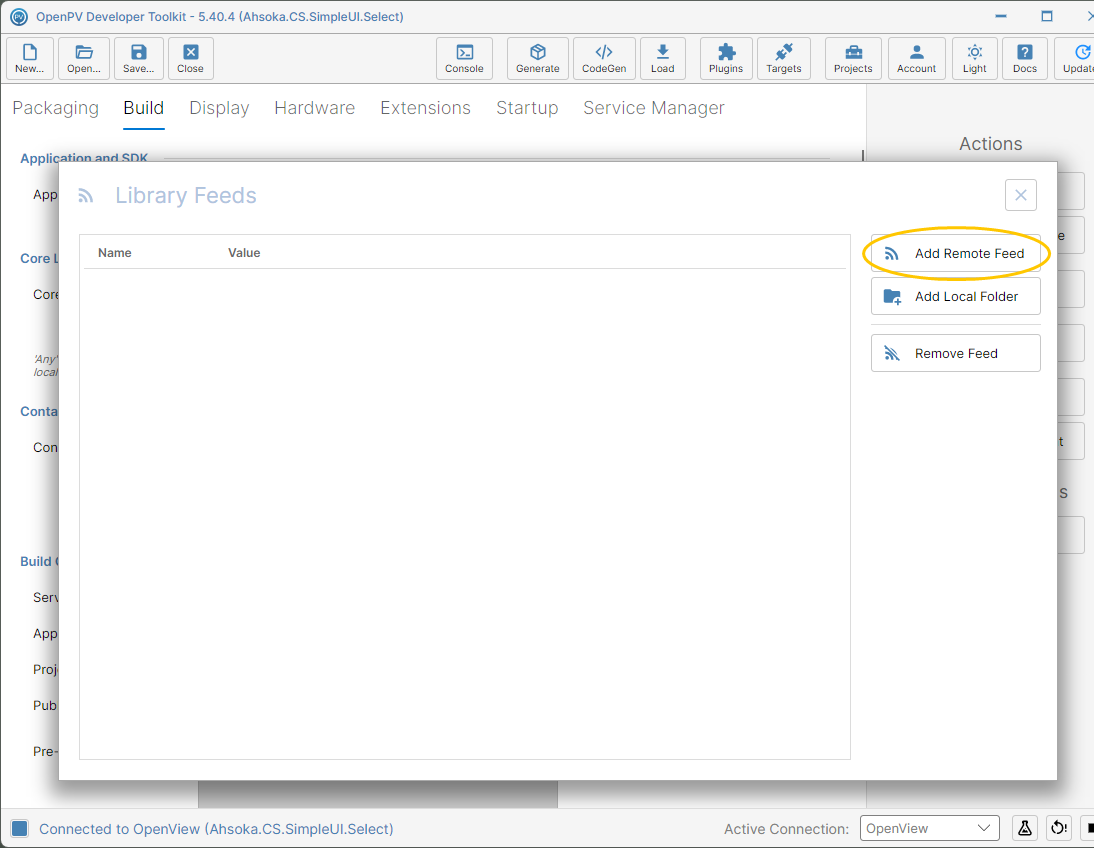Click the Add Remote Feed button

pyautogui.click(x=956, y=253)
